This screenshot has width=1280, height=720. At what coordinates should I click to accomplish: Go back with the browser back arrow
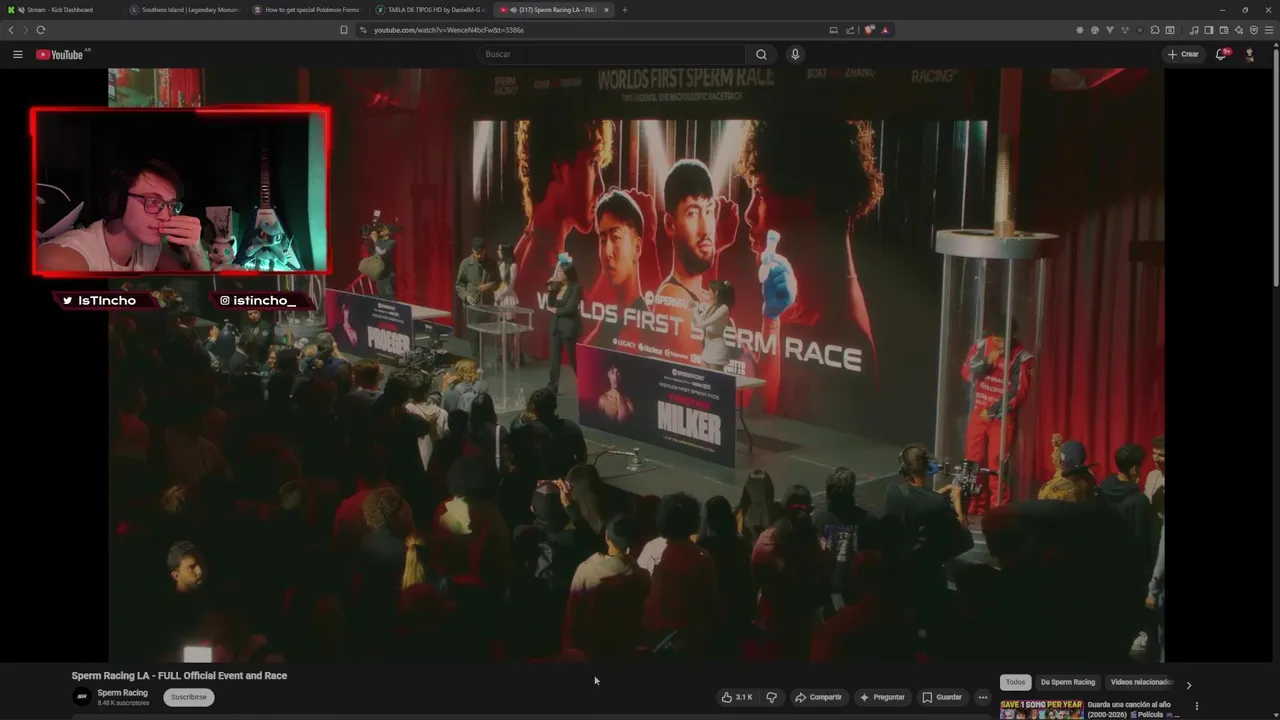pos(11,30)
